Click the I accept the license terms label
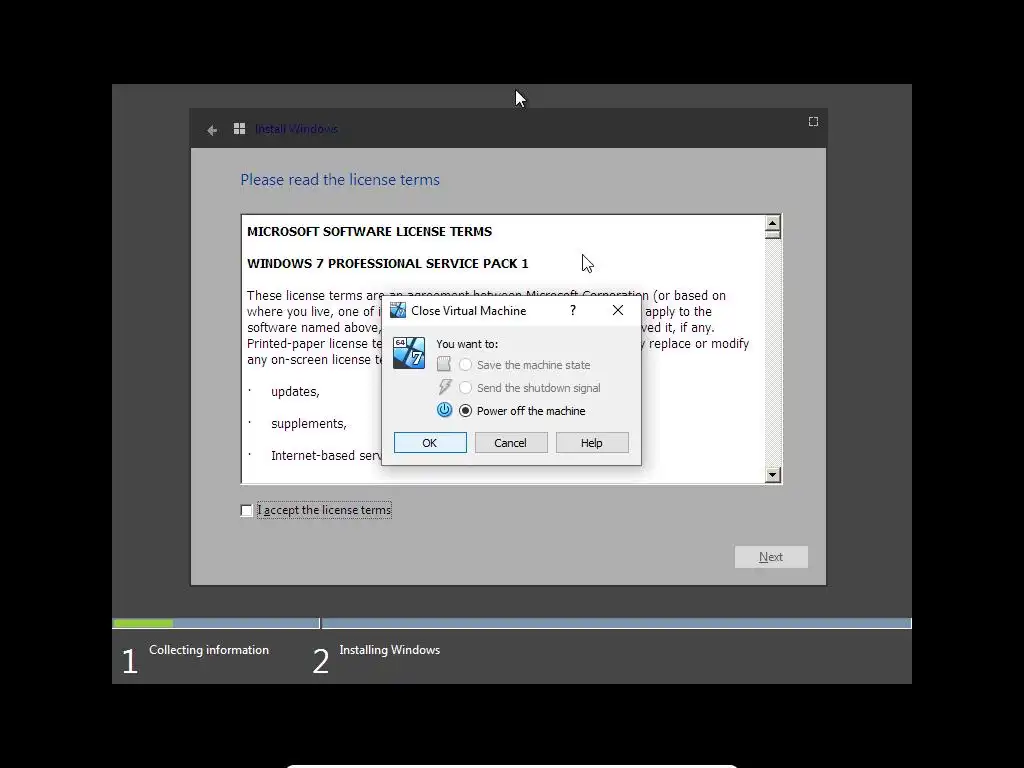 click(325, 510)
